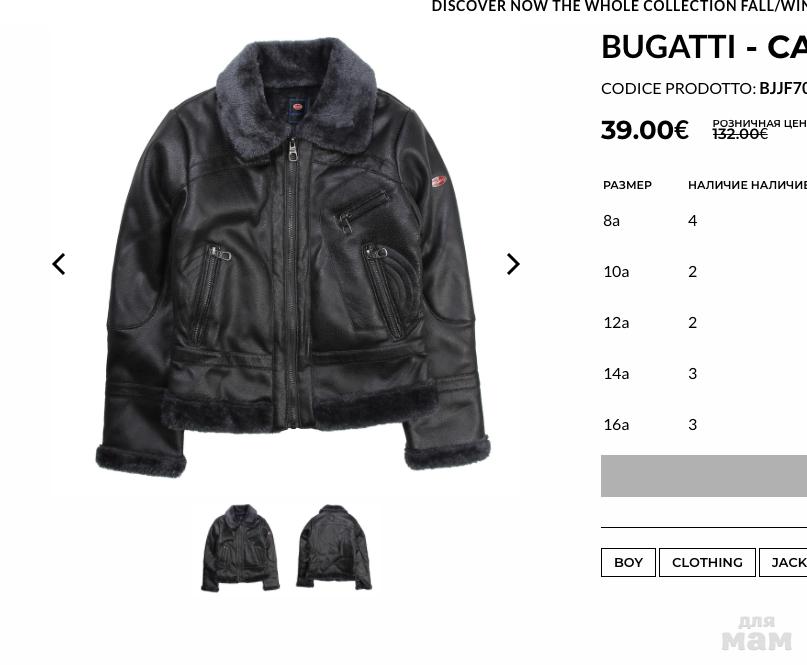
Task: Open the JACK... tag at right edge
Action: (x=783, y=563)
